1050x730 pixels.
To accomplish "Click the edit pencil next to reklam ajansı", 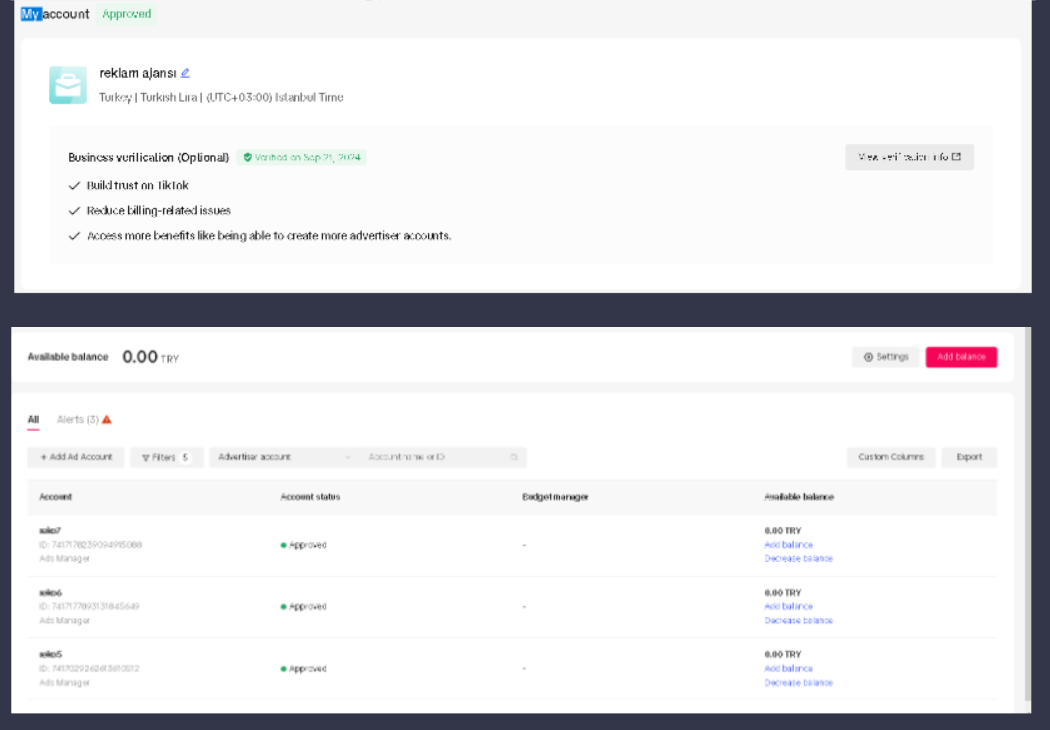I will [x=185, y=73].
